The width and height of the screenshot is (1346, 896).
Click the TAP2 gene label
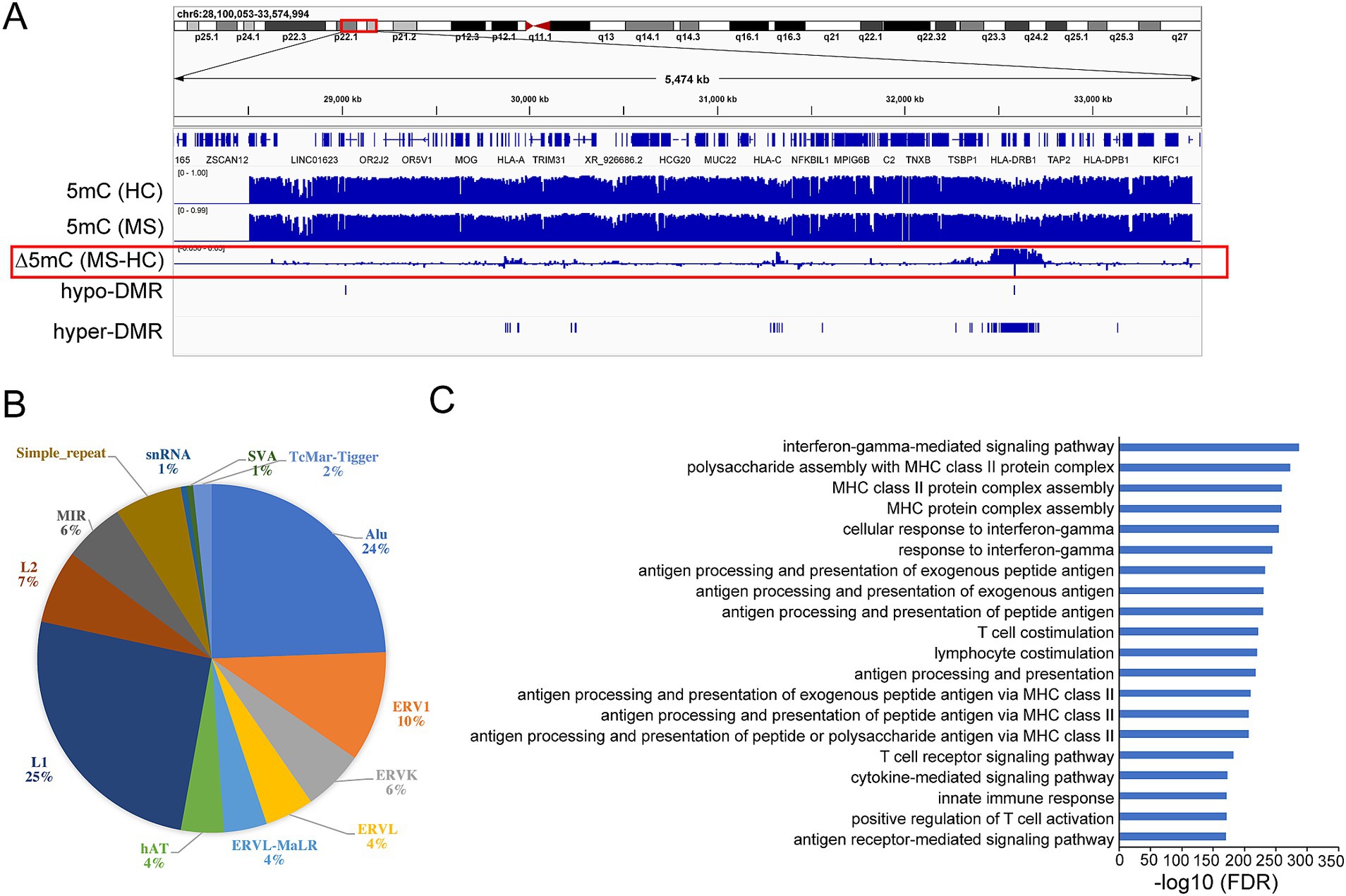tap(1059, 160)
